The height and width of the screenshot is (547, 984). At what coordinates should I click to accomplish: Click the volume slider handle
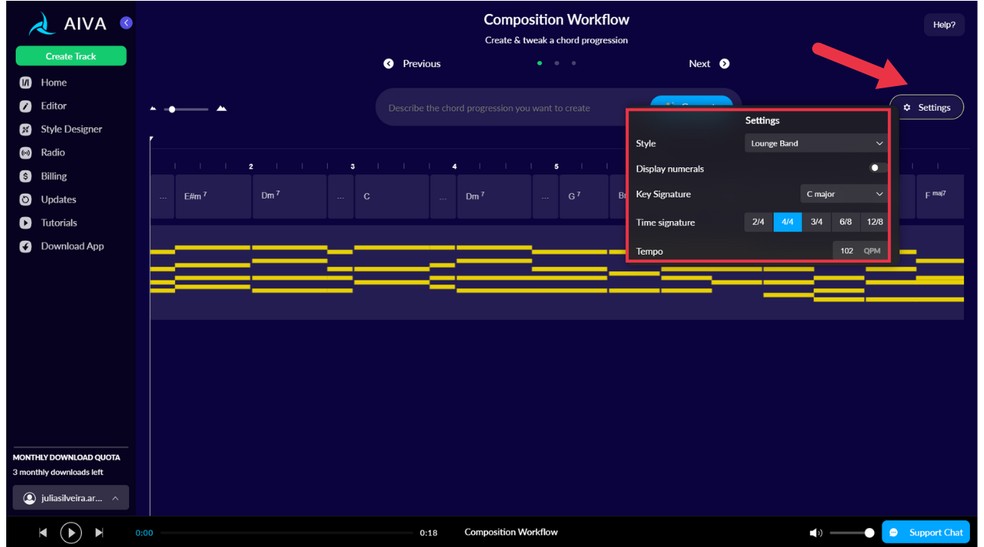869,533
